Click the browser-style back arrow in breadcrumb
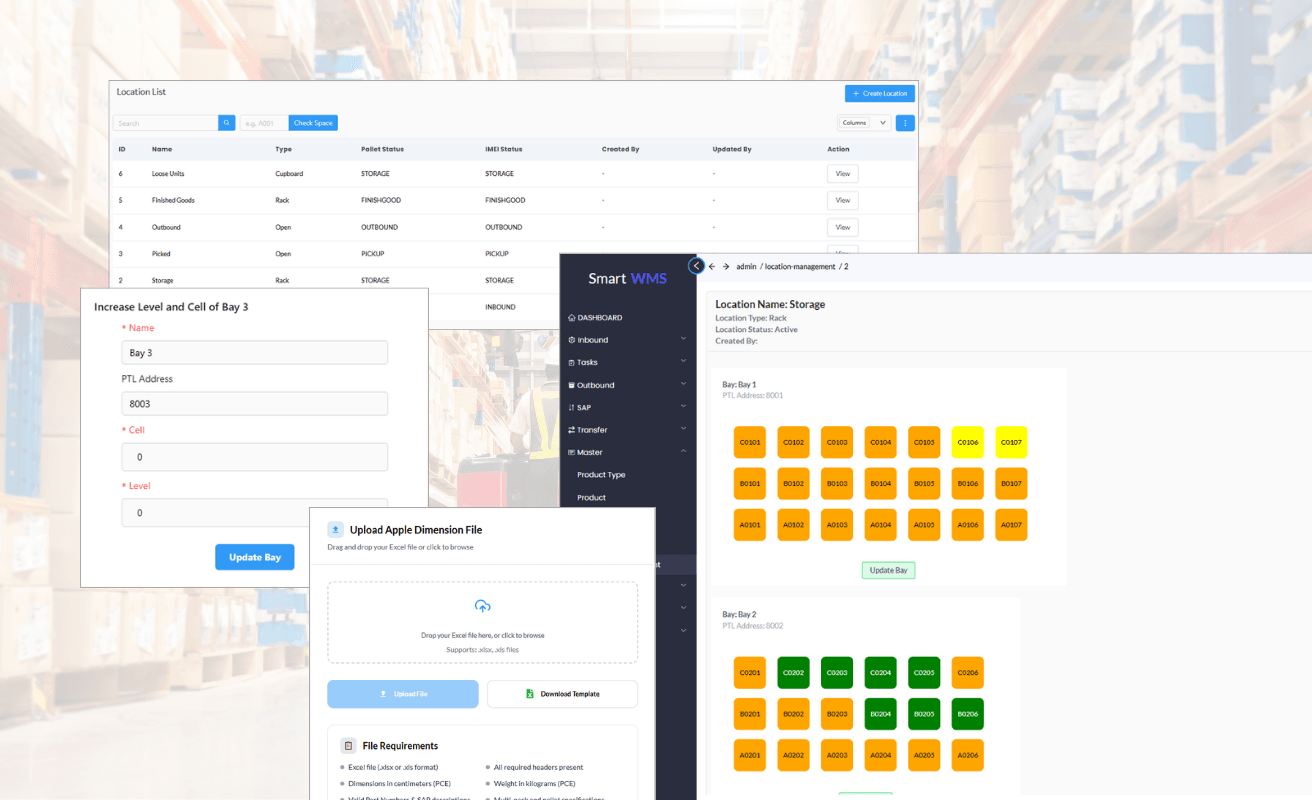Image resolution: width=1312 pixels, height=800 pixels. 712,267
